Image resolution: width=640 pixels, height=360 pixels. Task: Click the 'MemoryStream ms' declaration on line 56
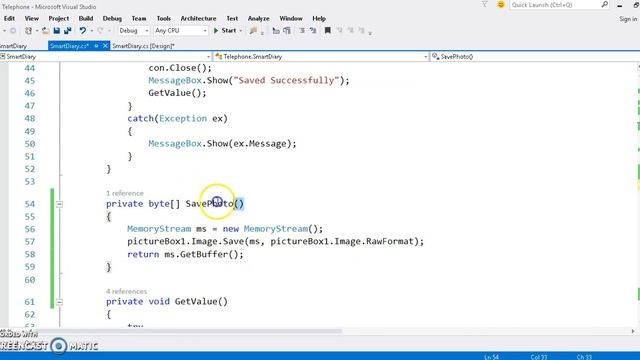167,229
